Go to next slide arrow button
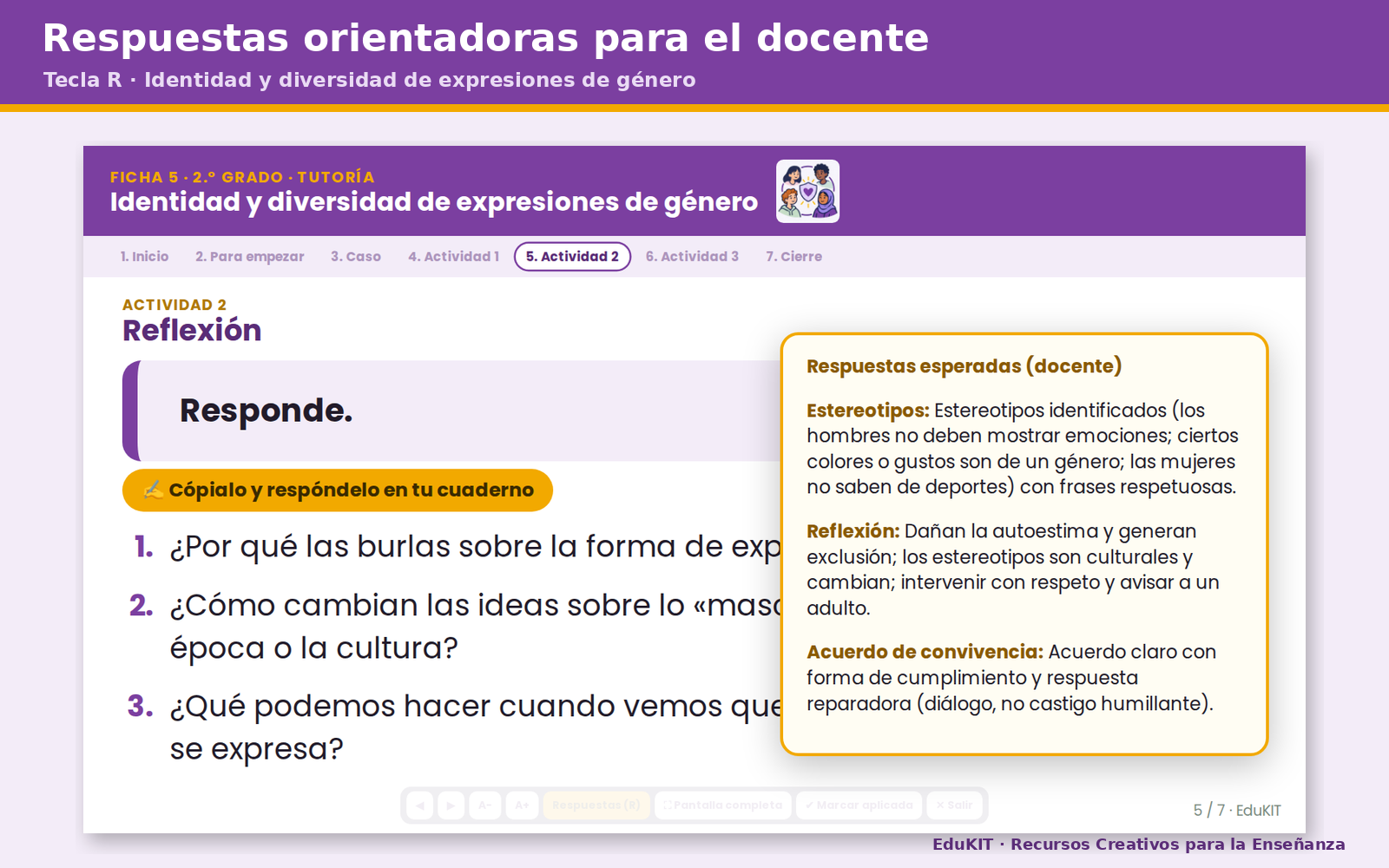The height and width of the screenshot is (868, 1389). [451, 806]
